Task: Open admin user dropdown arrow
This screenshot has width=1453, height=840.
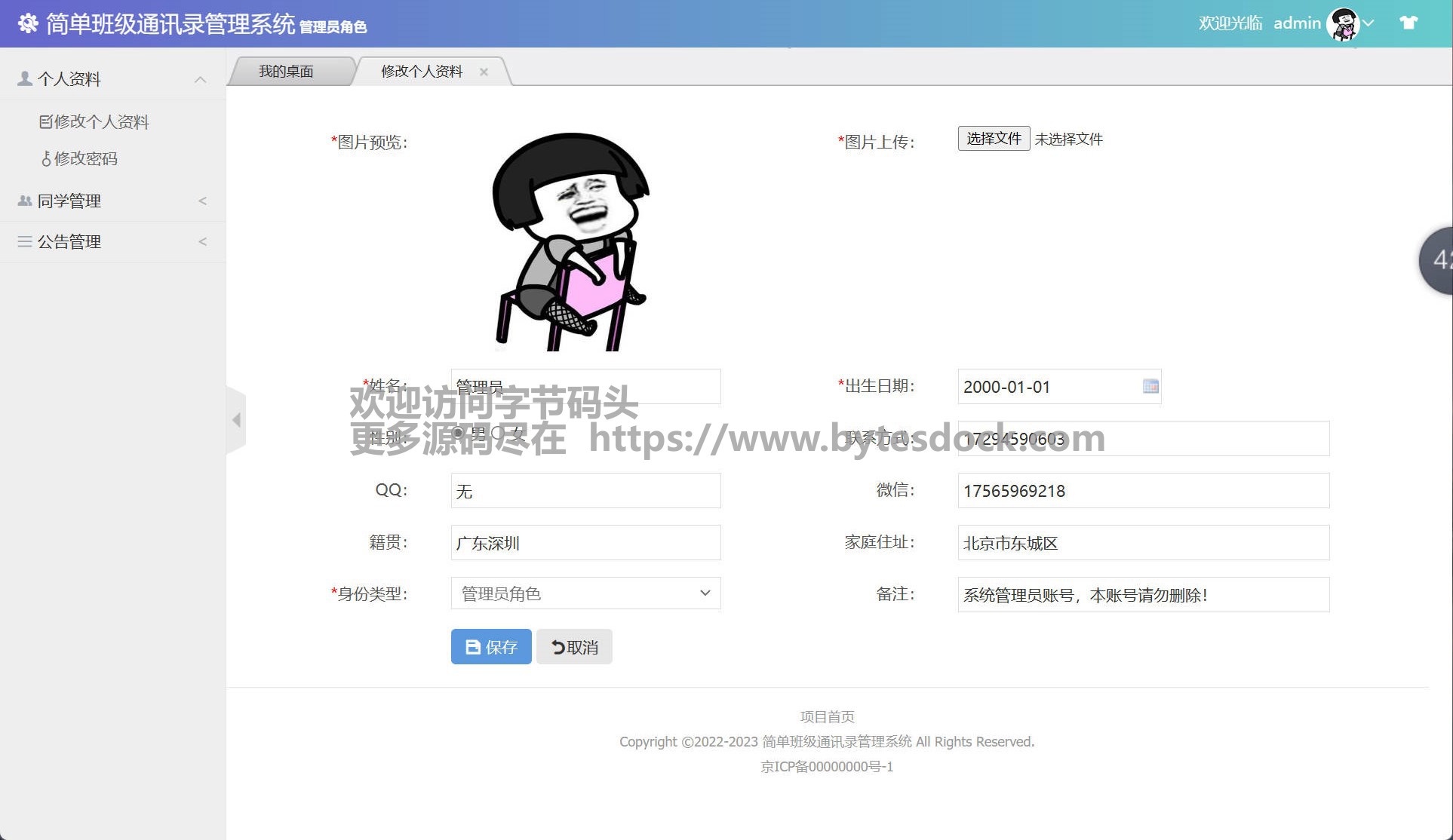Action: [x=1368, y=23]
